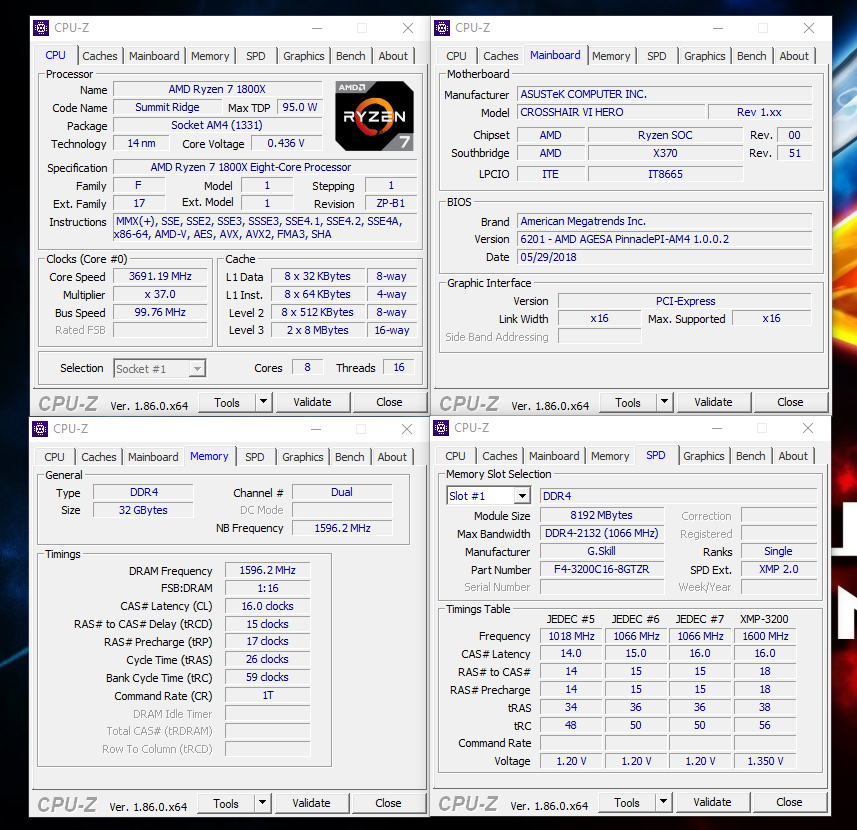Click Max TDP value 95.0 W
Image resolution: width=857 pixels, height=830 pixels.
(300, 108)
